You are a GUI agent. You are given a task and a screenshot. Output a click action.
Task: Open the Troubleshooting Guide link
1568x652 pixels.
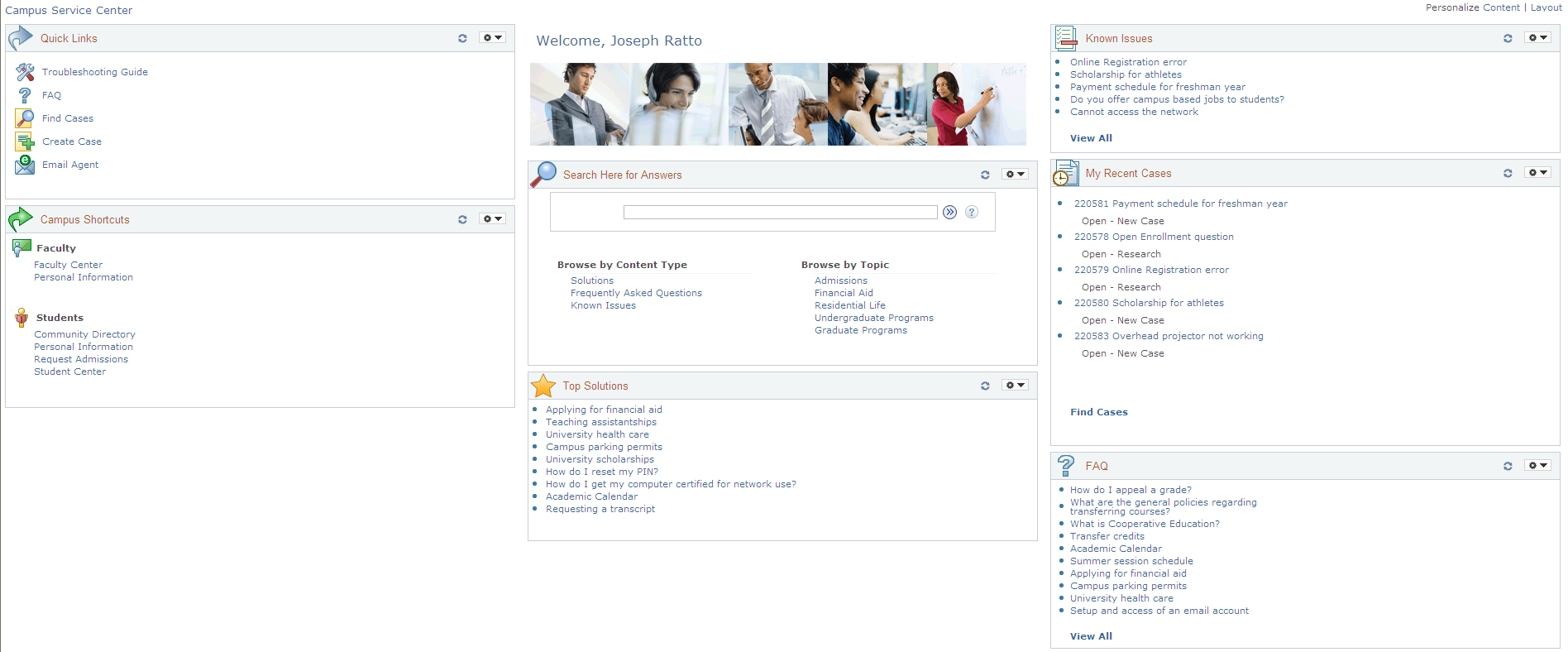click(95, 72)
